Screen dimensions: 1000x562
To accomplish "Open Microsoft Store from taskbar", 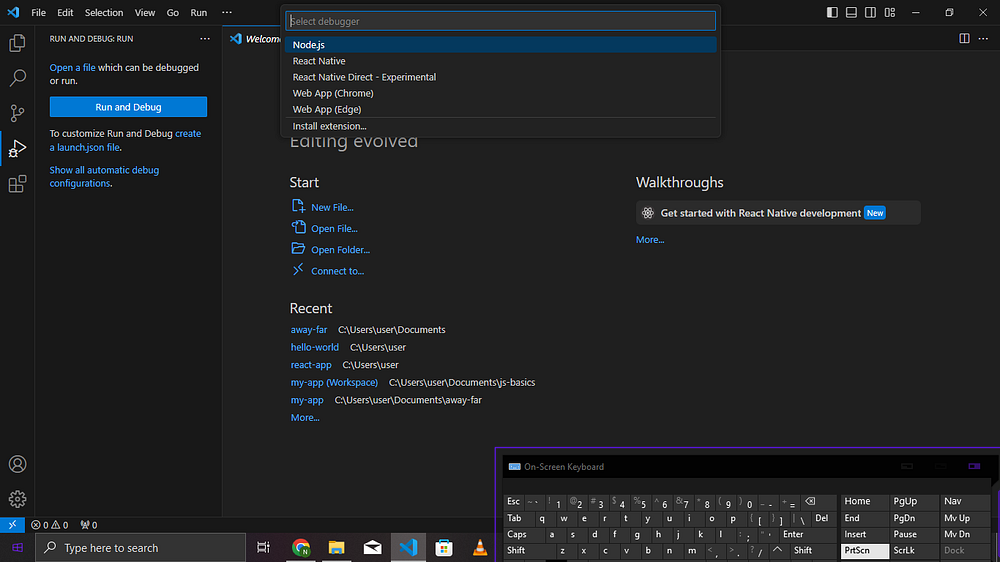I will (x=444, y=547).
